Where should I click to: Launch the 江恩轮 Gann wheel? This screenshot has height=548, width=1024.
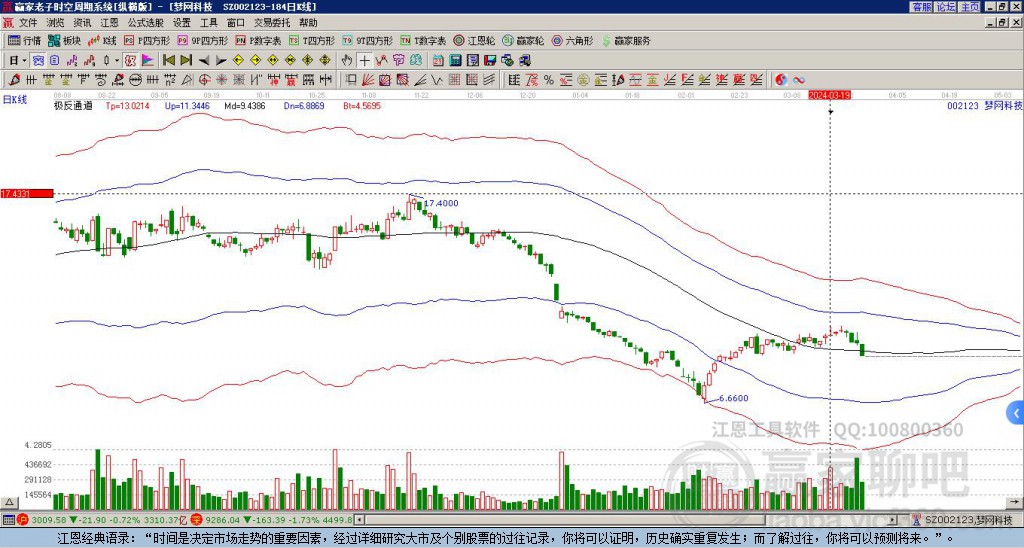(474, 40)
